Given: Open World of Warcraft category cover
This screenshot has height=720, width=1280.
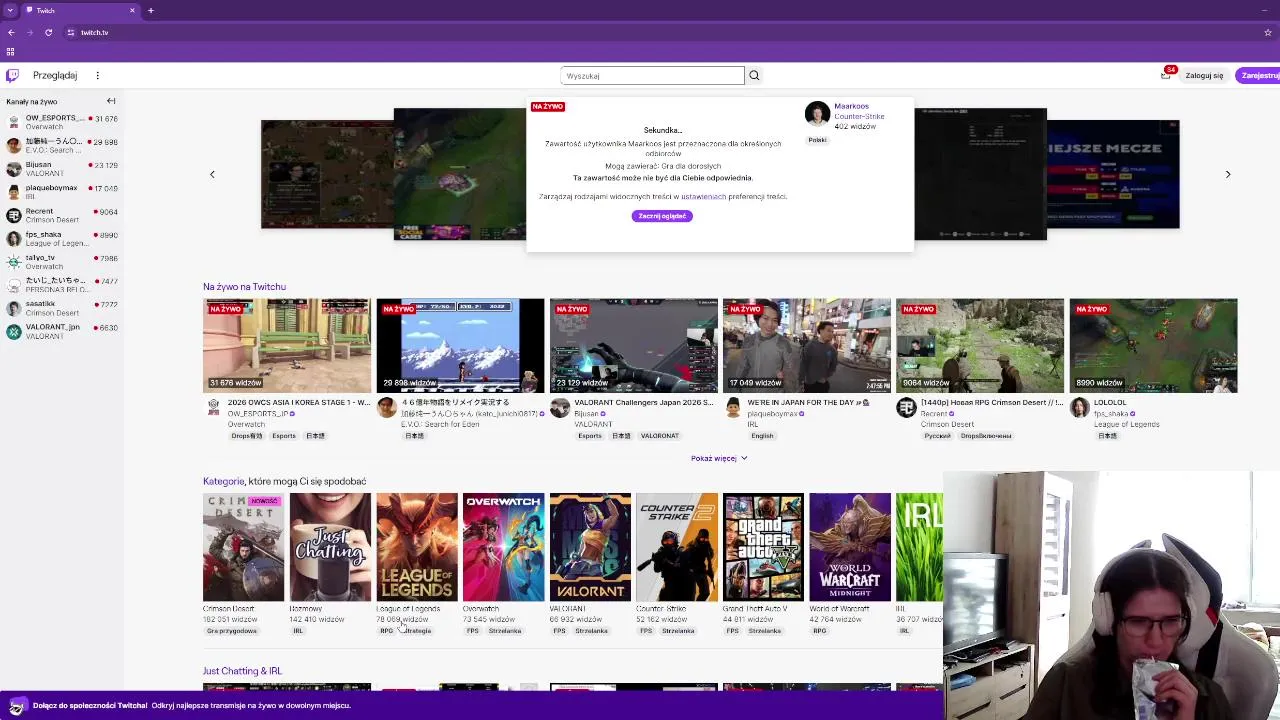Looking at the screenshot, I should (x=850, y=547).
